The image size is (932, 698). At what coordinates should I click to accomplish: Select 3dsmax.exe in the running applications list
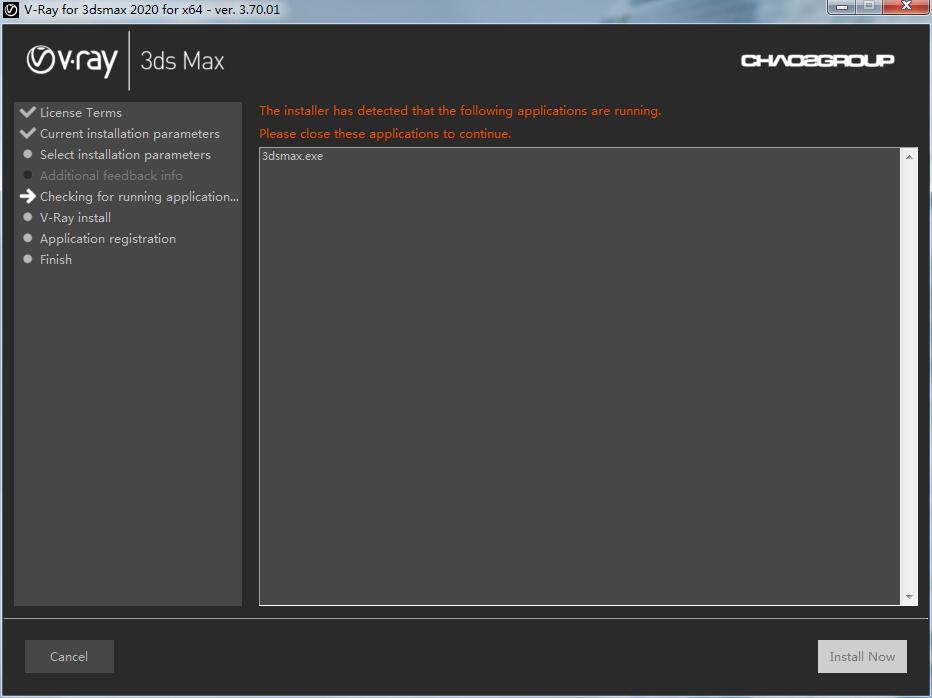(x=292, y=157)
